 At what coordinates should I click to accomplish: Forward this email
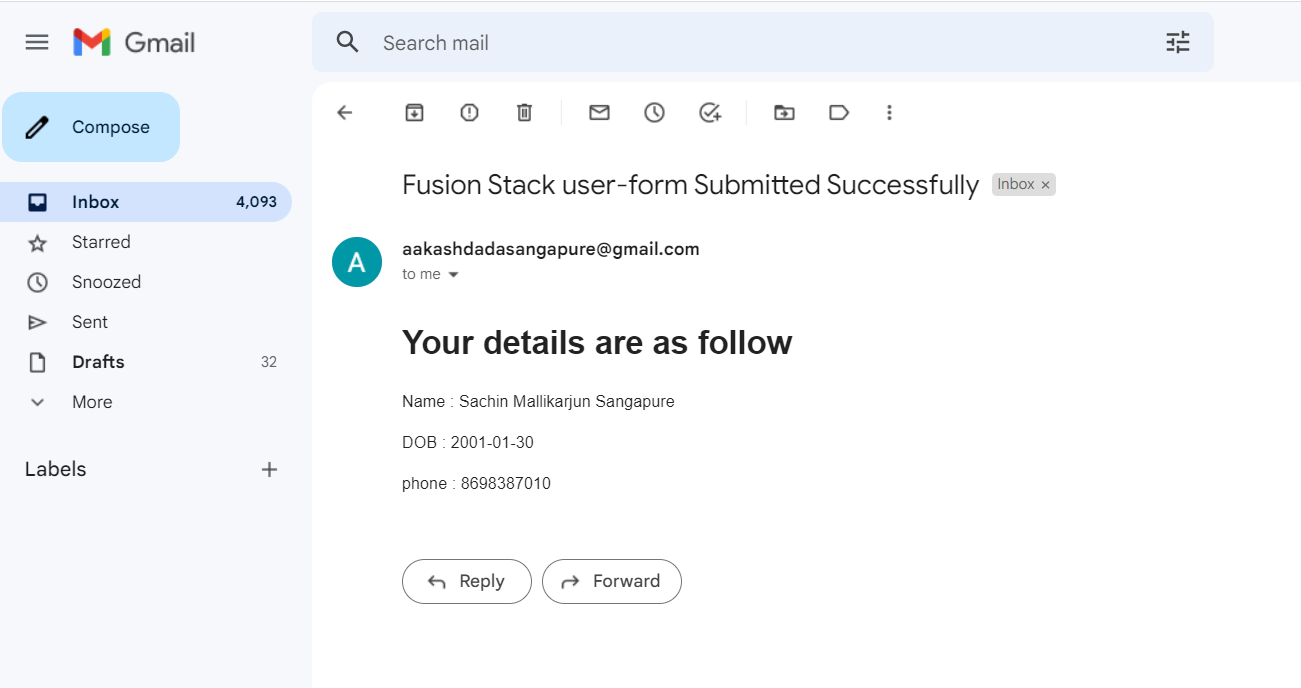(611, 581)
